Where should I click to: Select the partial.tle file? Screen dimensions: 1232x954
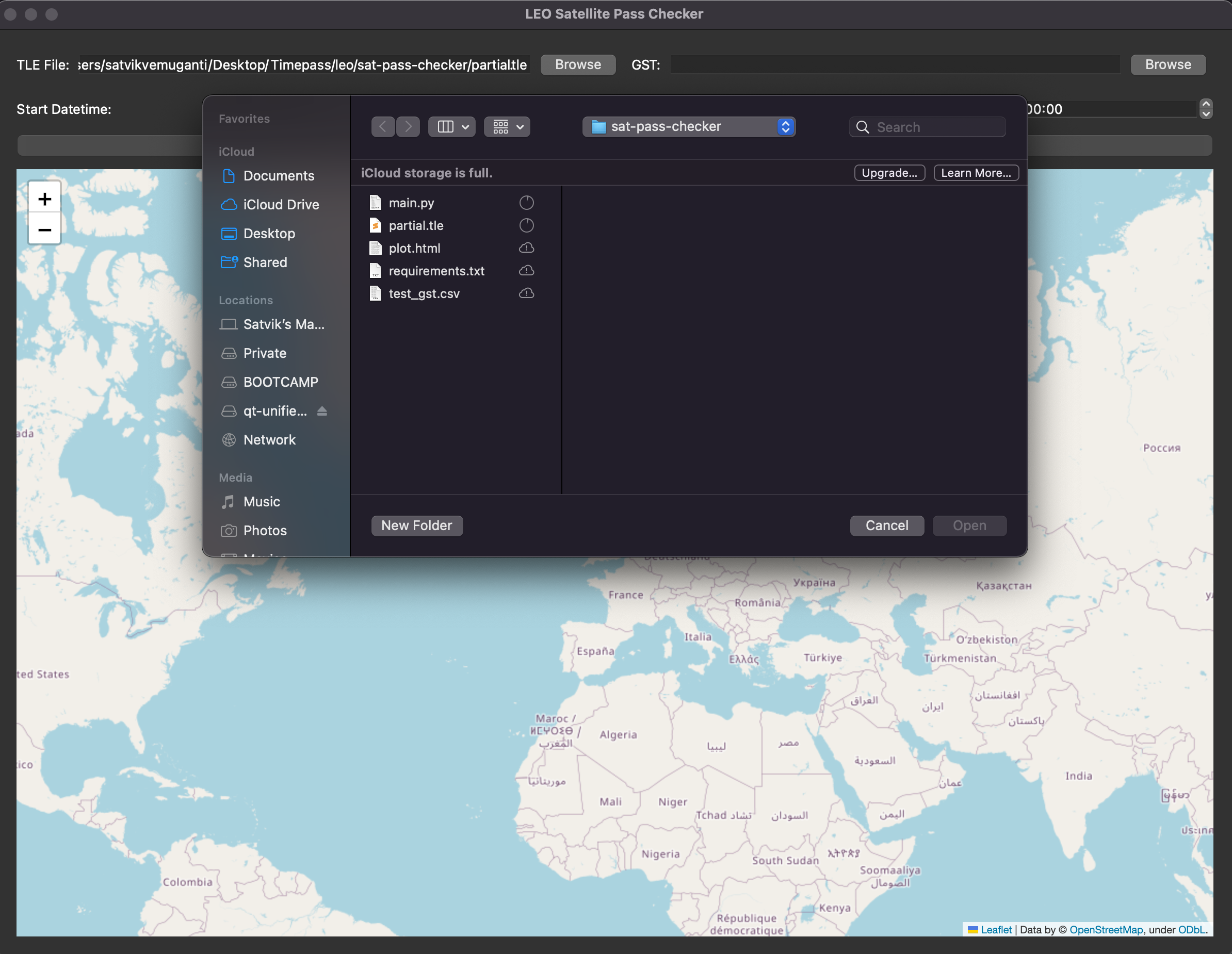click(416, 225)
